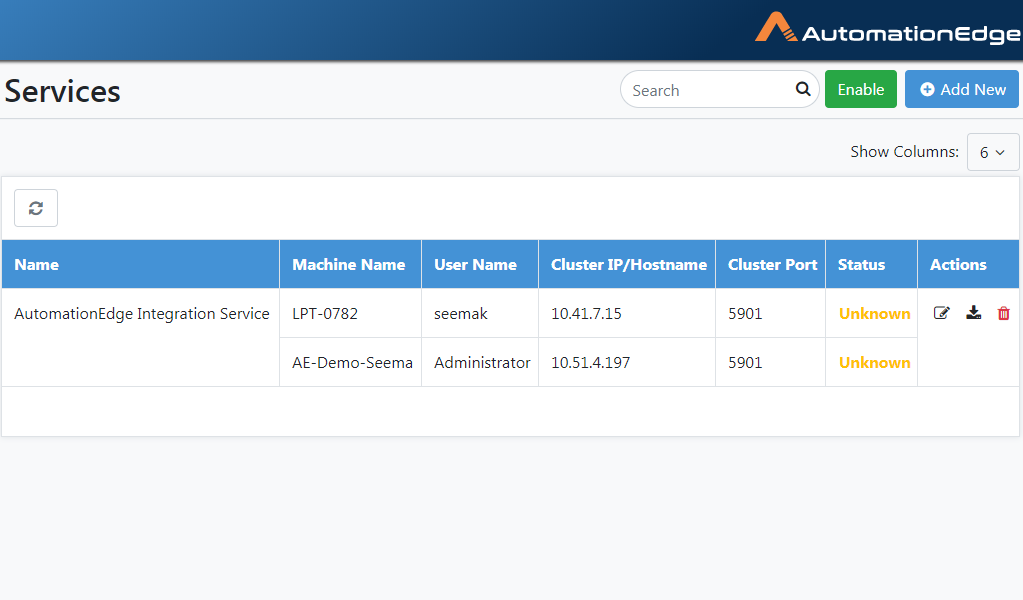Click port 5901 in LPT-0782 row
This screenshot has width=1023, height=600.
coord(745,314)
